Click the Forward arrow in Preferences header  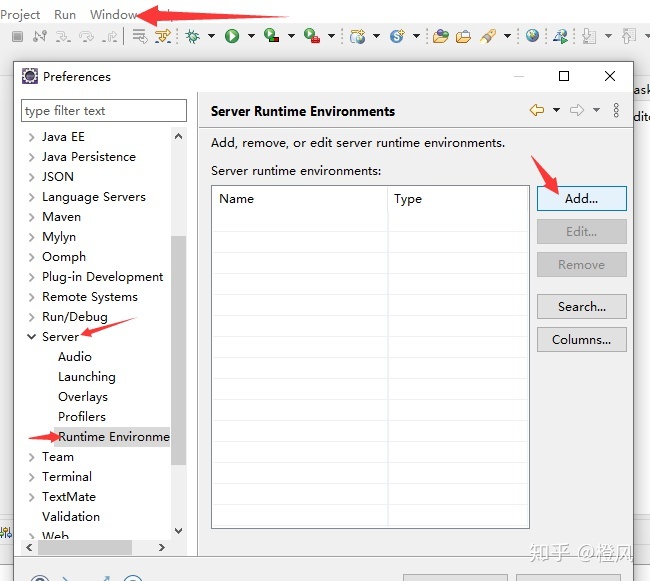pyautogui.click(x=577, y=110)
